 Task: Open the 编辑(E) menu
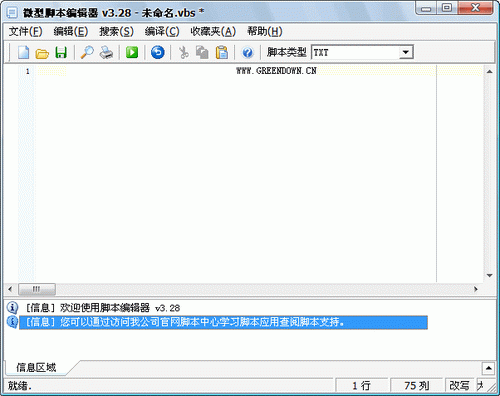pyautogui.click(x=71, y=32)
